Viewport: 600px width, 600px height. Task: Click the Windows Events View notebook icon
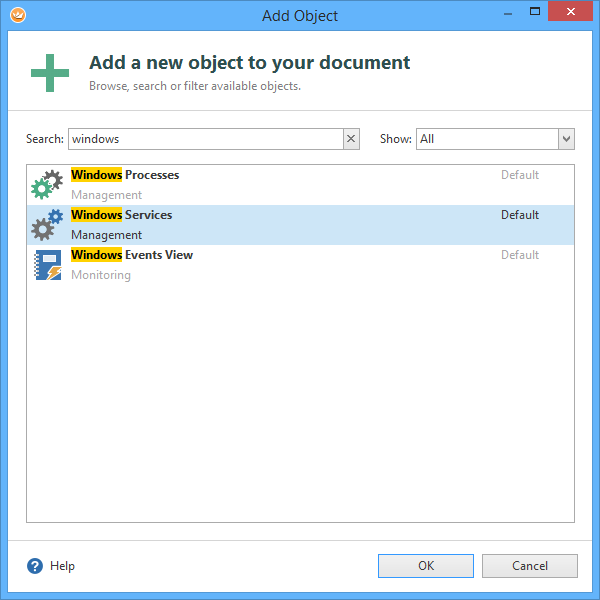point(47,265)
